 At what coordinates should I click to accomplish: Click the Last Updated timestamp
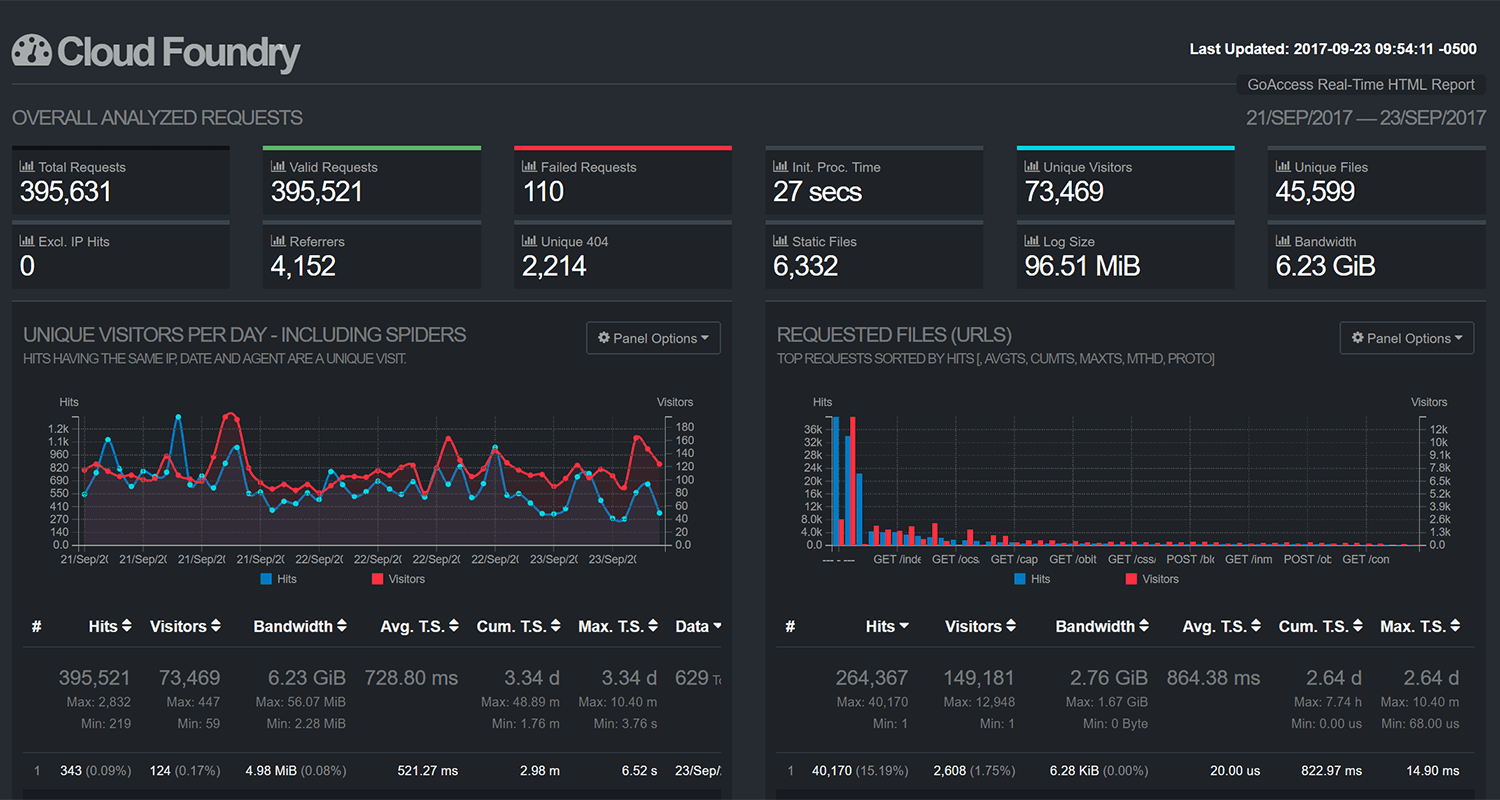(x=1333, y=48)
